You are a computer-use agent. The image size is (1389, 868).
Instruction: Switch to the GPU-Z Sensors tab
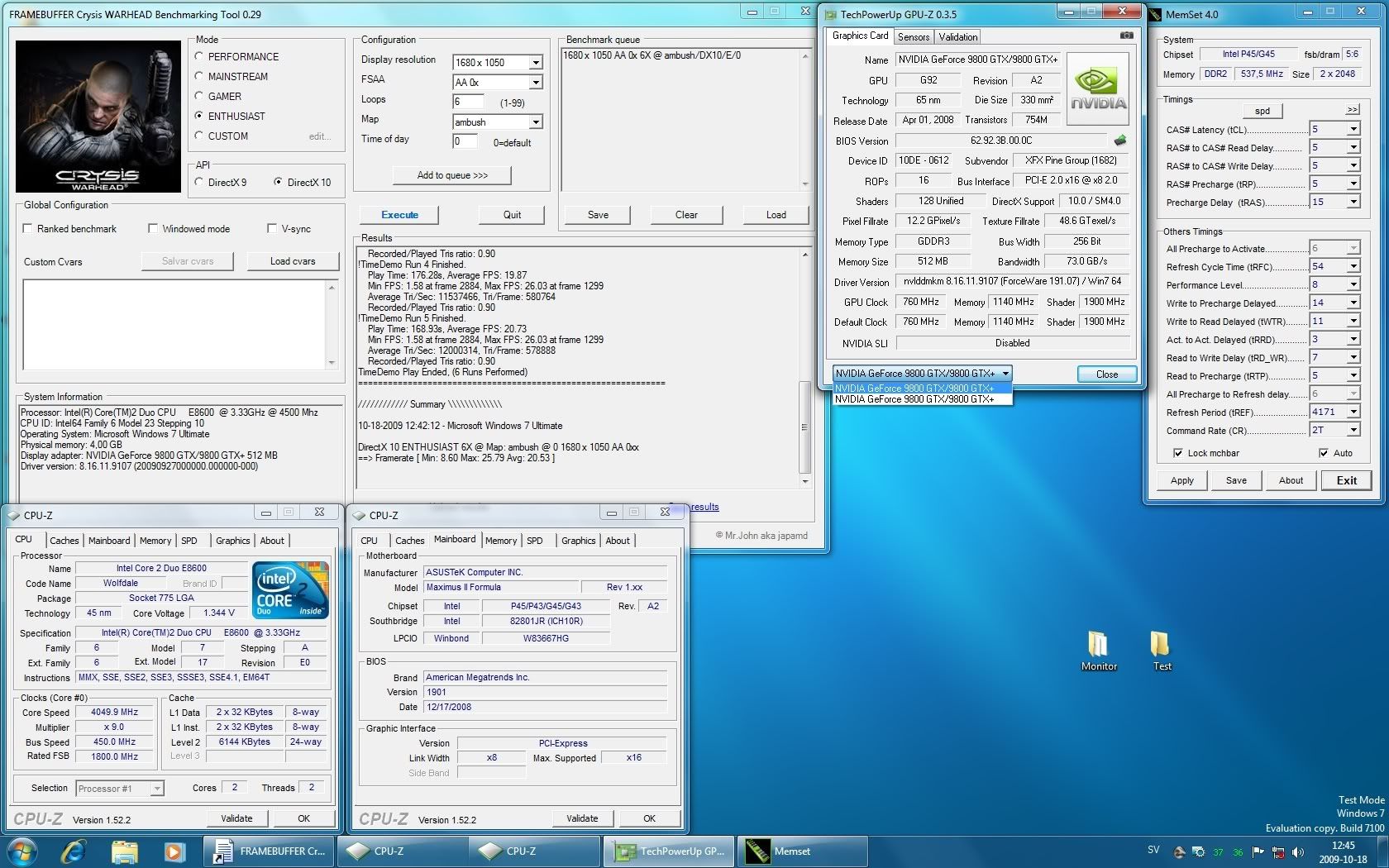tap(914, 36)
